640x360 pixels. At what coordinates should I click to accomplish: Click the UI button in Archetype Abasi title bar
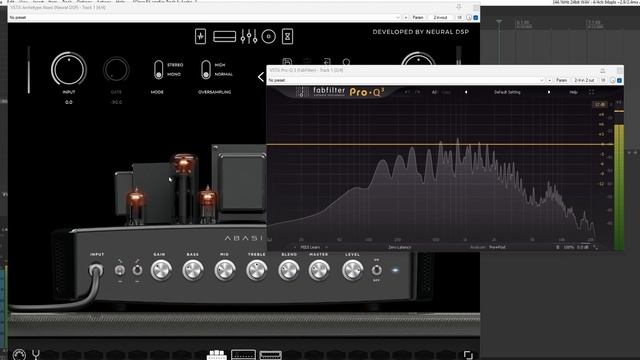(459, 18)
